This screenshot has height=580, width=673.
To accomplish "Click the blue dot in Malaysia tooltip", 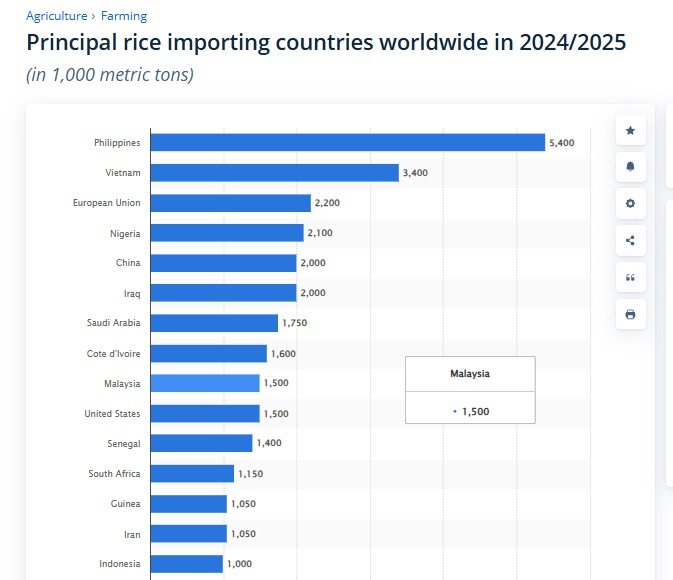I will (454, 411).
